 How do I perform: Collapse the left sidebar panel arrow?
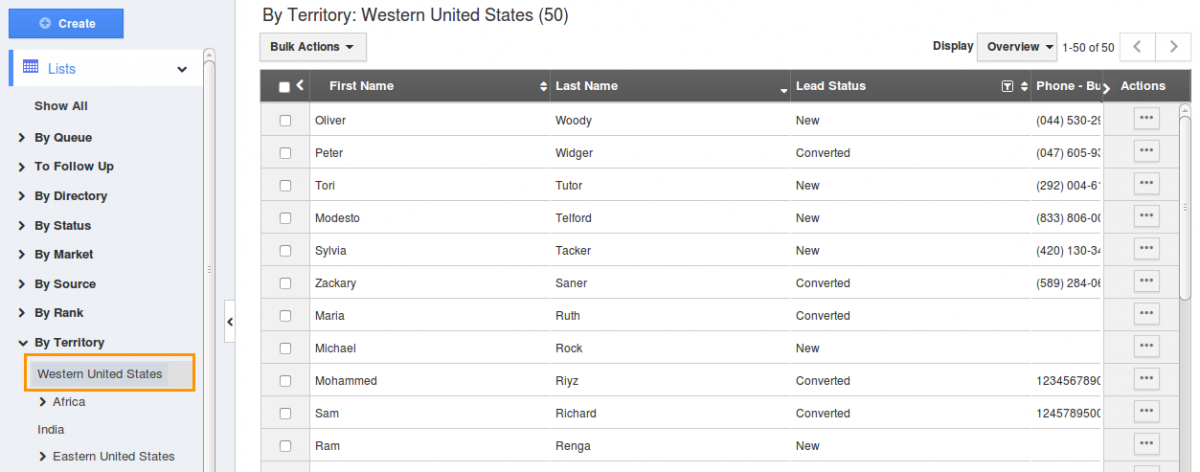(x=229, y=322)
